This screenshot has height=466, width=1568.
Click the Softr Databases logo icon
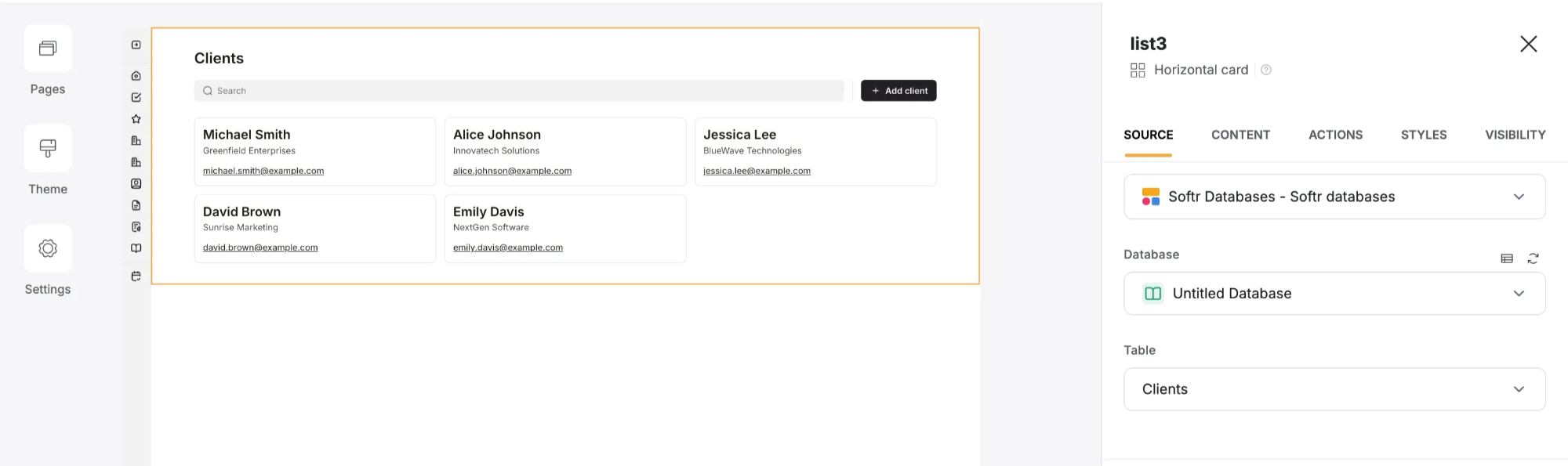coord(1151,197)
